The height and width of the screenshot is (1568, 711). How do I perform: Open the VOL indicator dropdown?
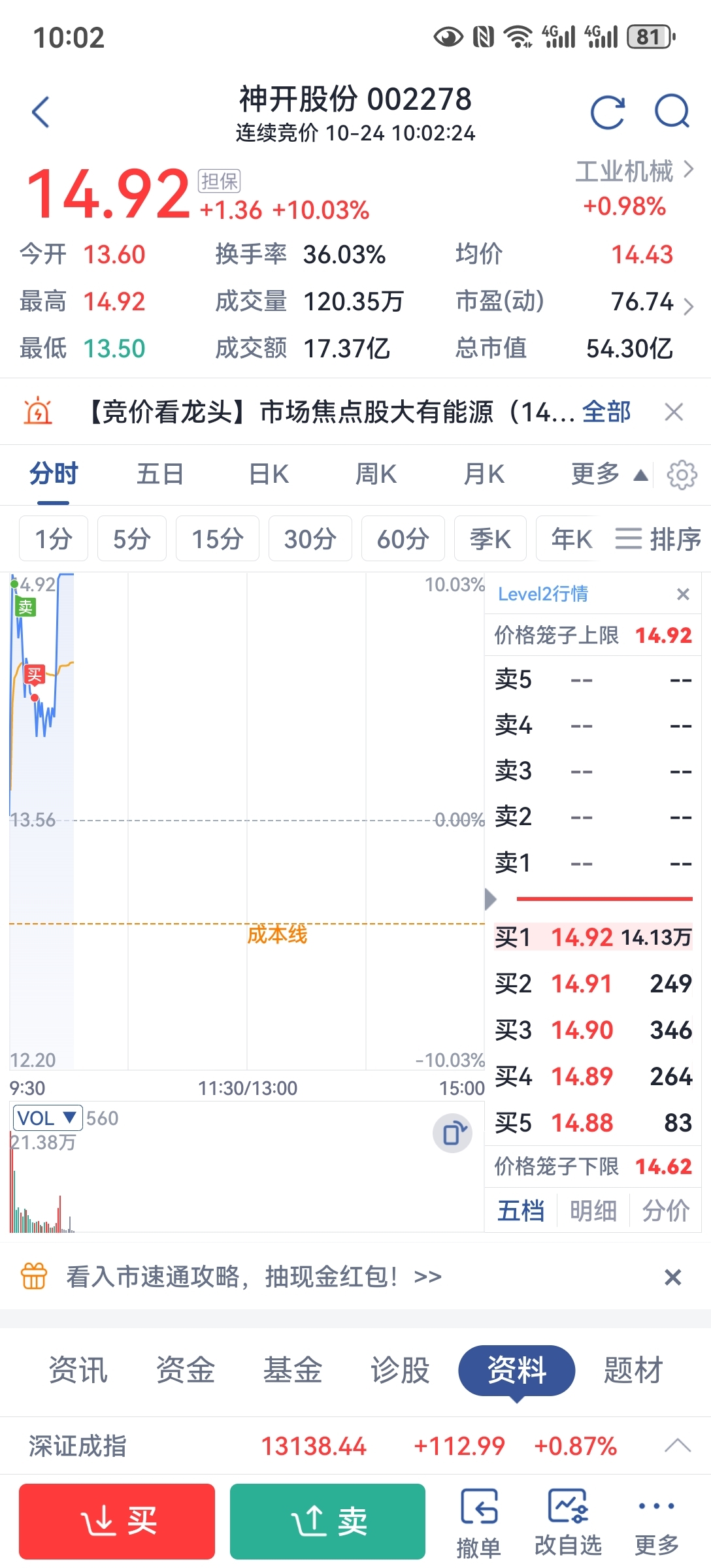coord(47,1119)
